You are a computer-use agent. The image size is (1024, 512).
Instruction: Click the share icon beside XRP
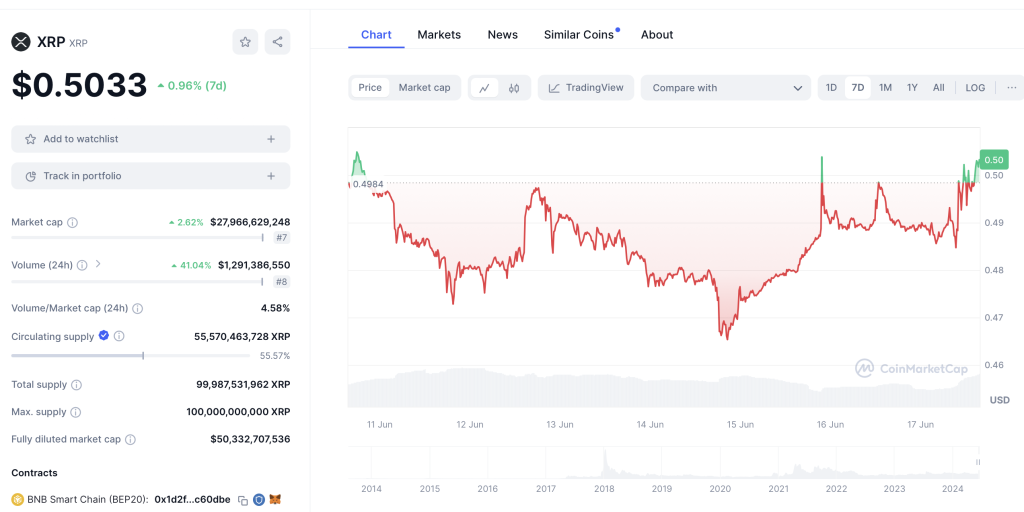(278, 42)
